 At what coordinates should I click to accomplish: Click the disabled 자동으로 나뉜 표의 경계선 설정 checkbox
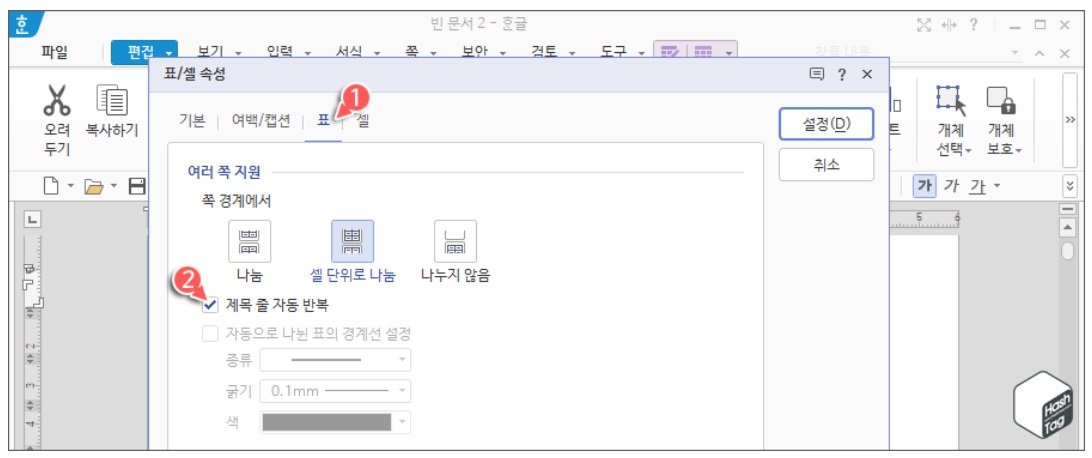pyautogui.click(x=210, y=333)
